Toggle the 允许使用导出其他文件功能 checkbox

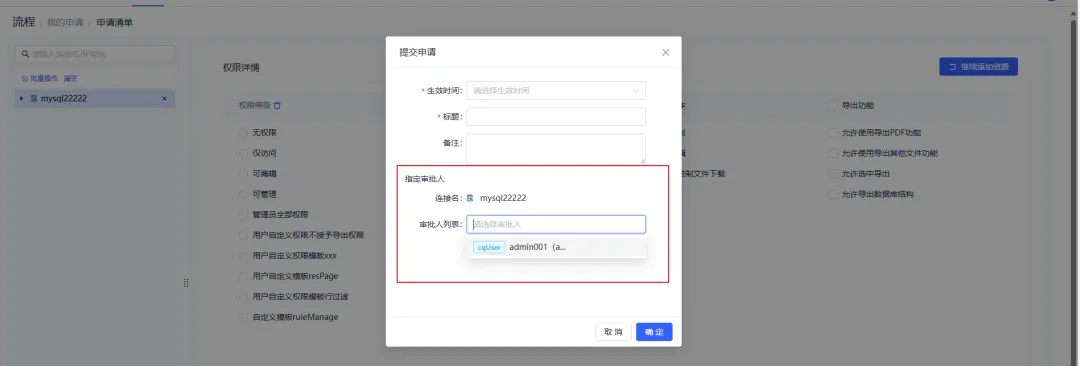[x=833, y=153]
